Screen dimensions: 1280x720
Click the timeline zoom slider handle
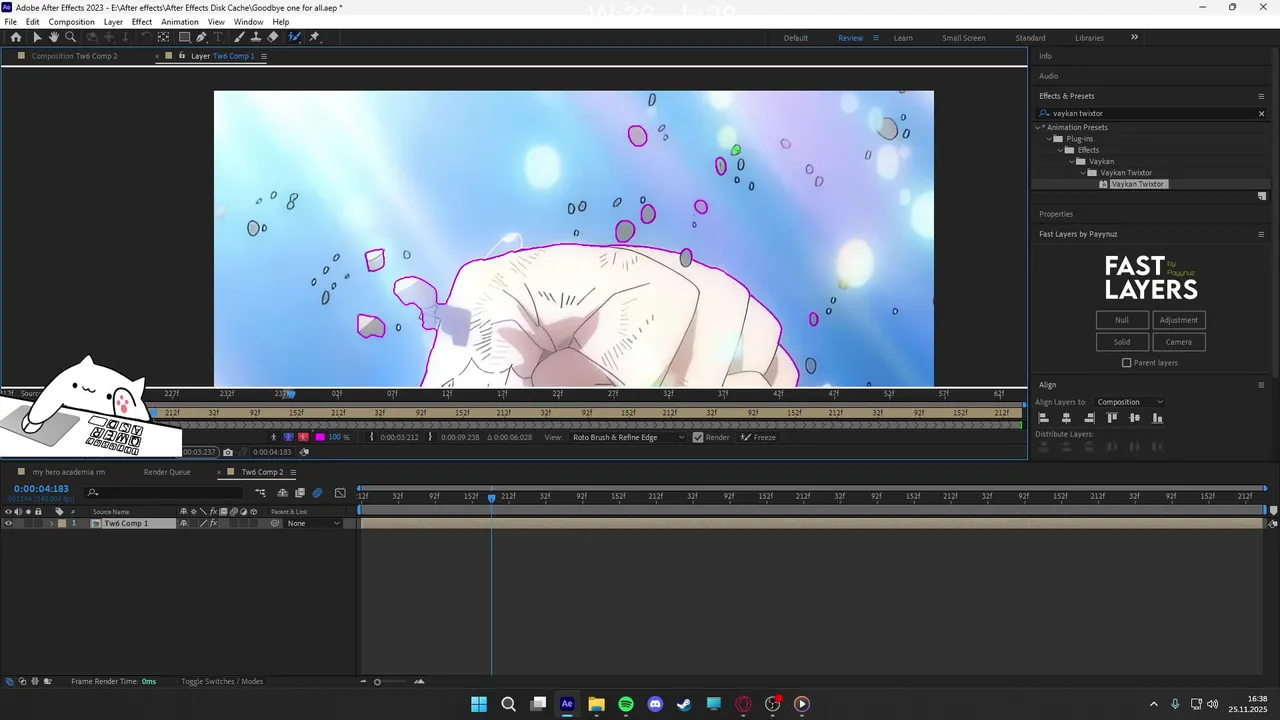click(x=377, y=682)
